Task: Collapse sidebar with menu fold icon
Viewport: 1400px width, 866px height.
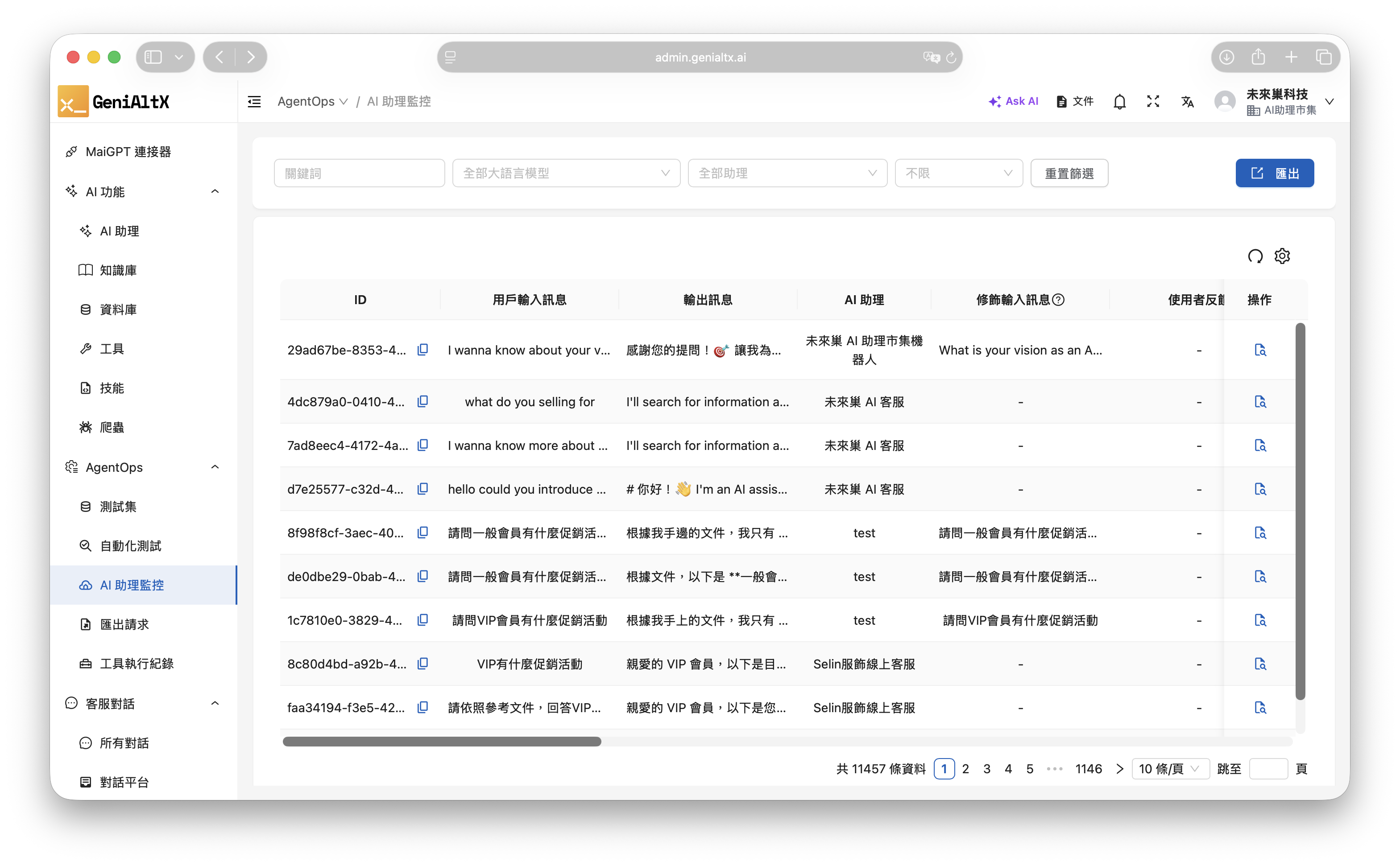Action: [254, 101]
